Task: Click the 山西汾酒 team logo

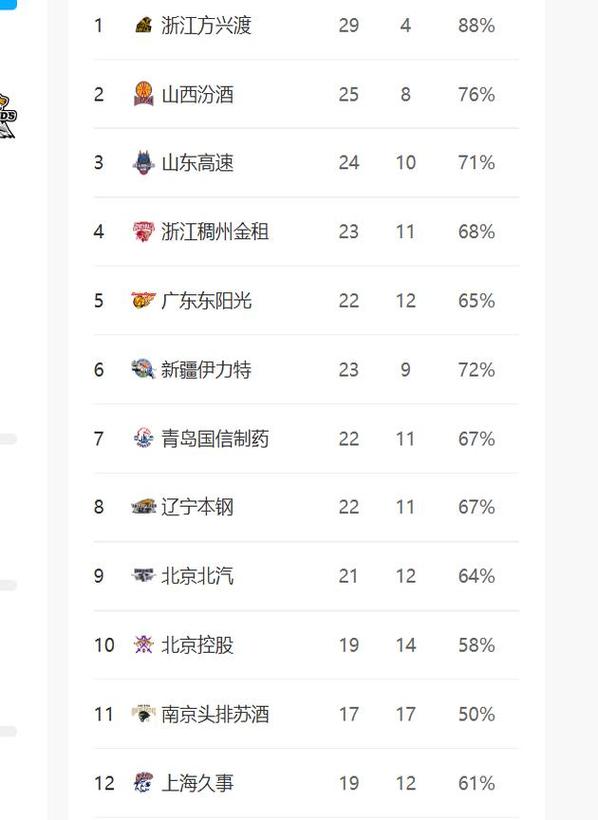Action: coord(141,94)
